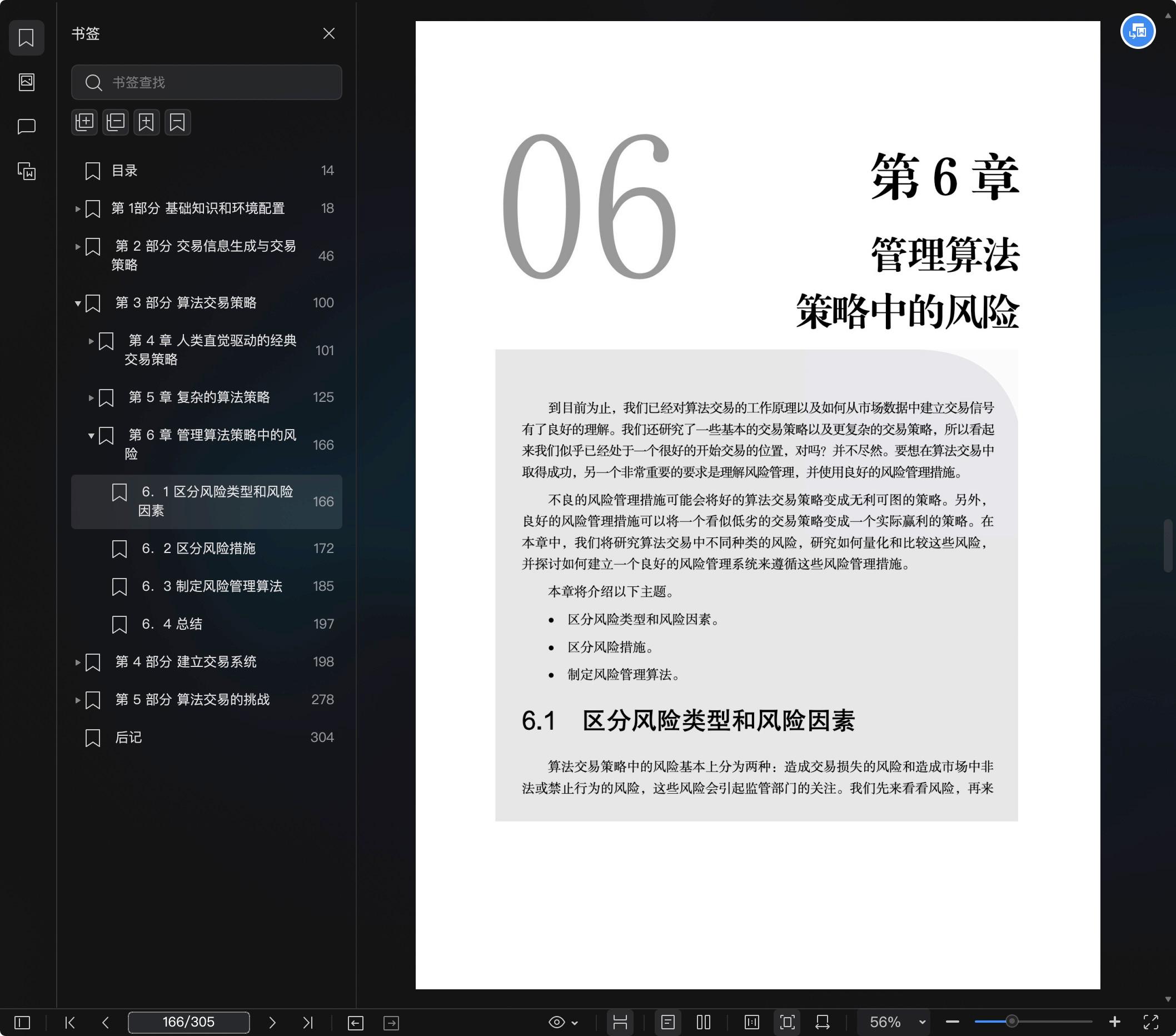This screenshot has height=1036, width=1176.
Task: Expand 第 5 章 复杂的算法策略
Action: click(91, 397)
